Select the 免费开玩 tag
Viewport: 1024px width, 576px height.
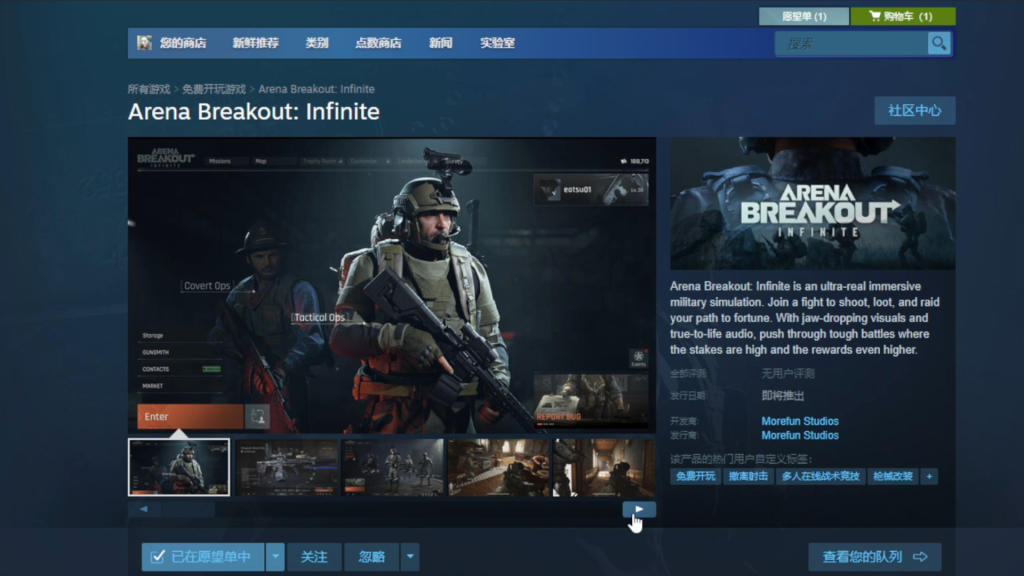pyautogui.click(x=696, y=476)
